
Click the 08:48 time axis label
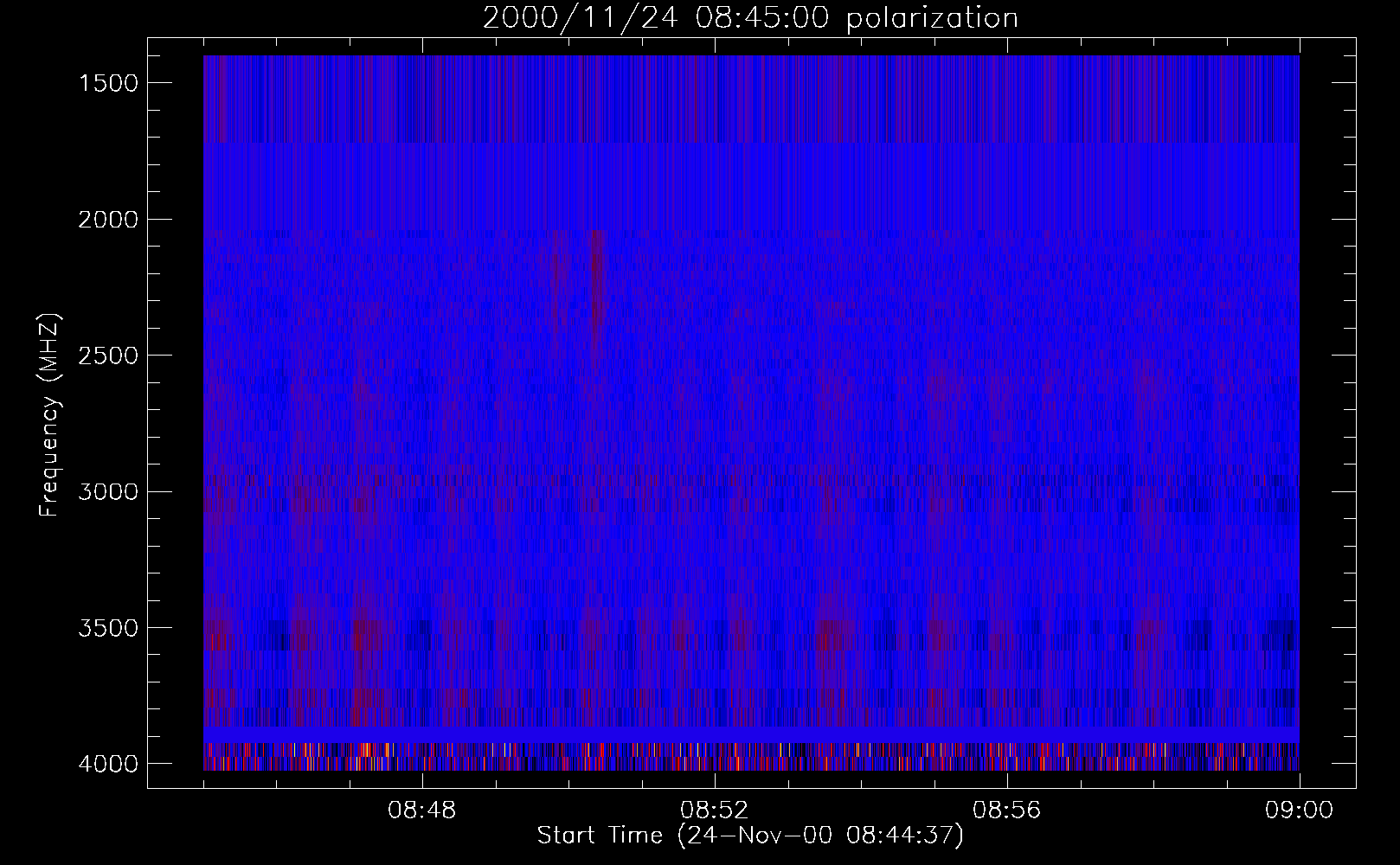tap(422, 811)
